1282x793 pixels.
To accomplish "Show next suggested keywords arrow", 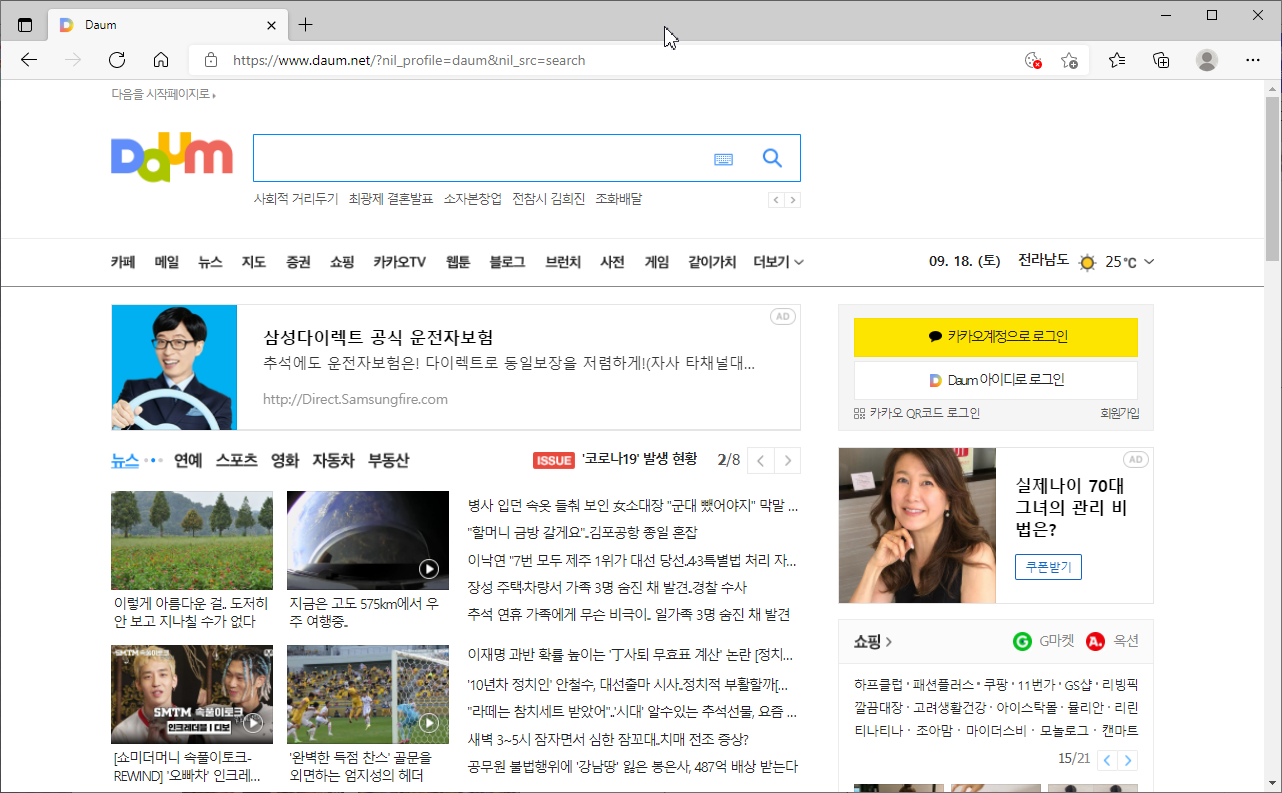I will [x=793, y=200].
